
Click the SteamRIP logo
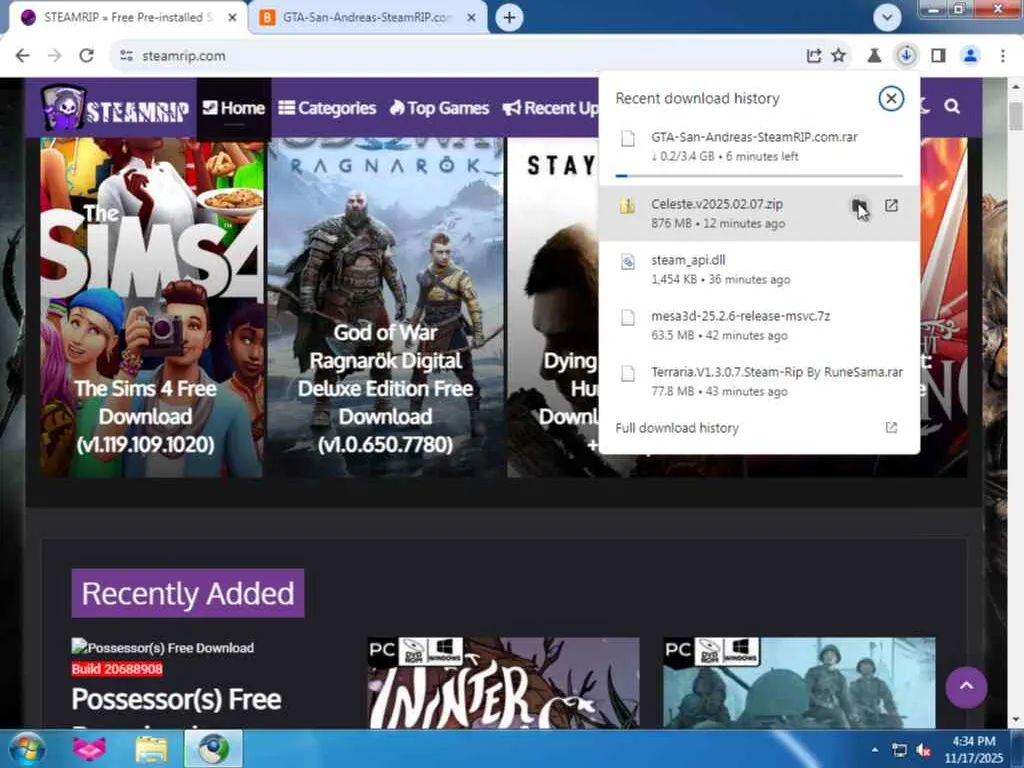(116, 108)
